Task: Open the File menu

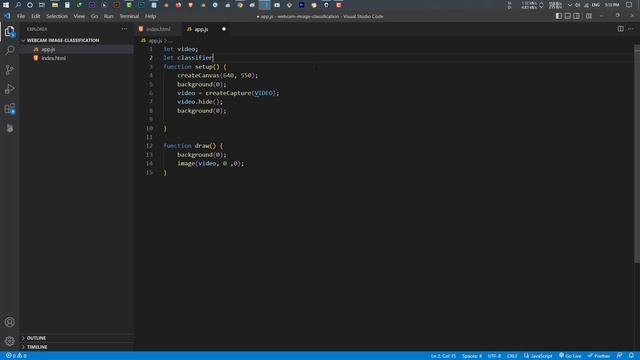Action: click(21, 16)
